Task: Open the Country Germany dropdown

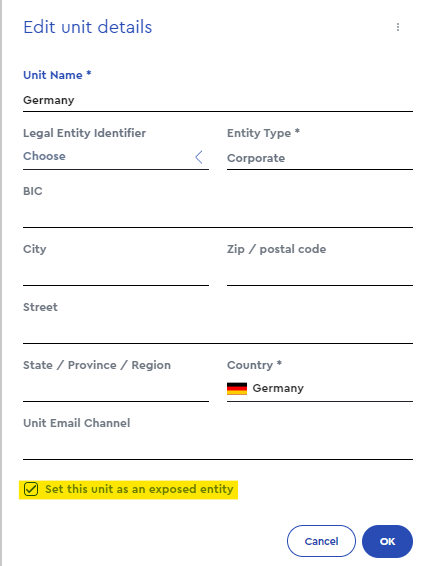Action: tap(320, 388)
